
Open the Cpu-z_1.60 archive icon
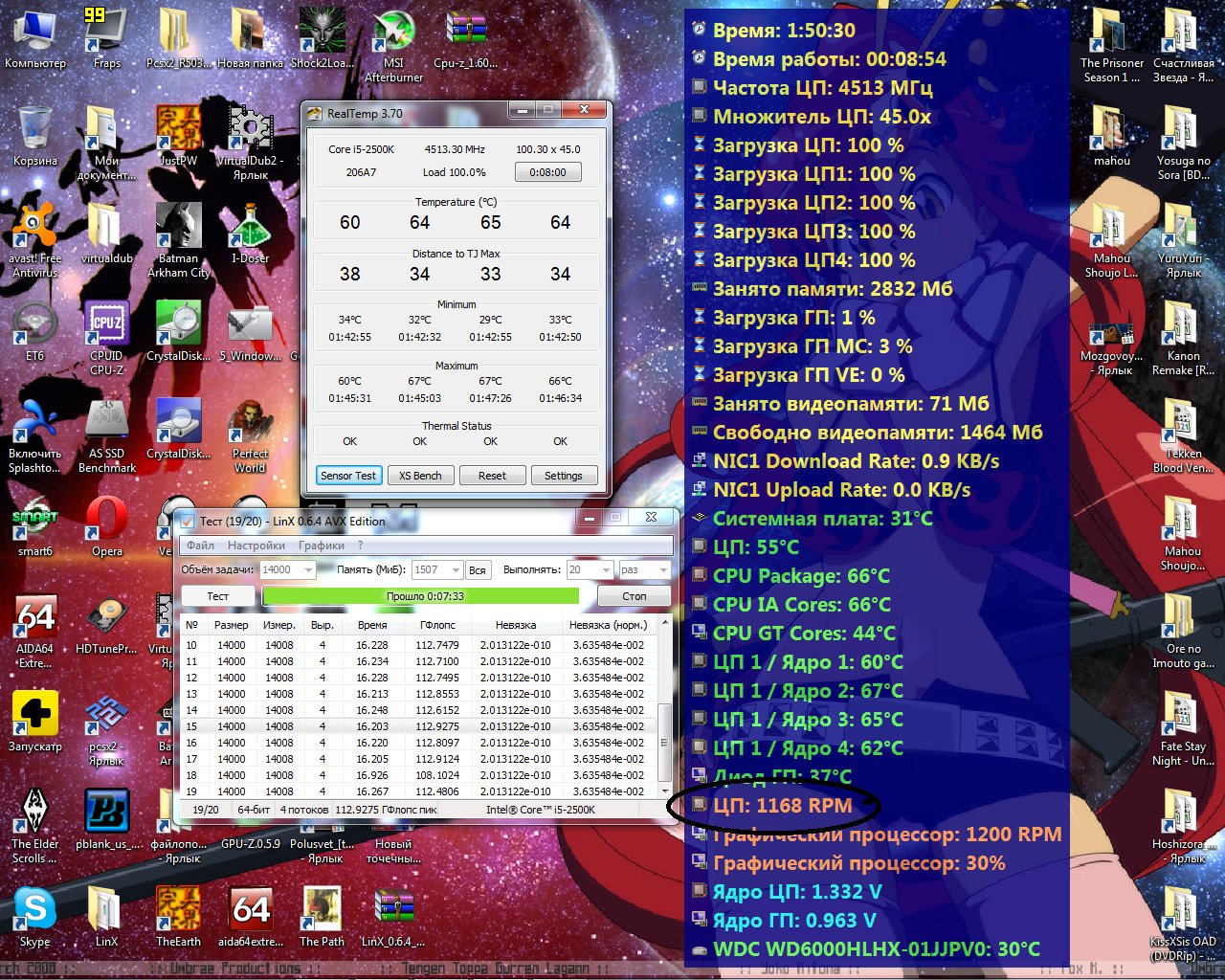[465, 38]
